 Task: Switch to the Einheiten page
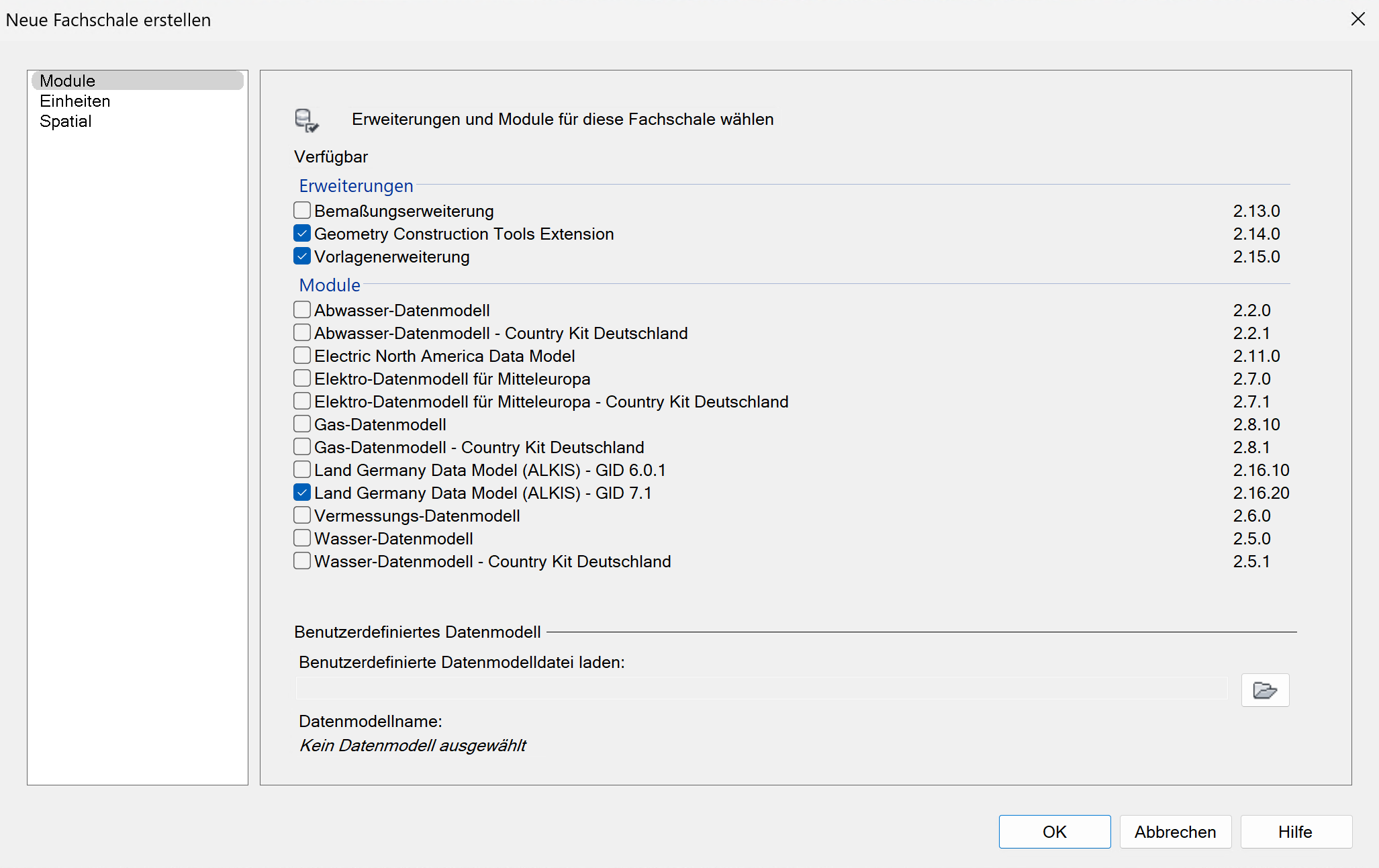75,101
